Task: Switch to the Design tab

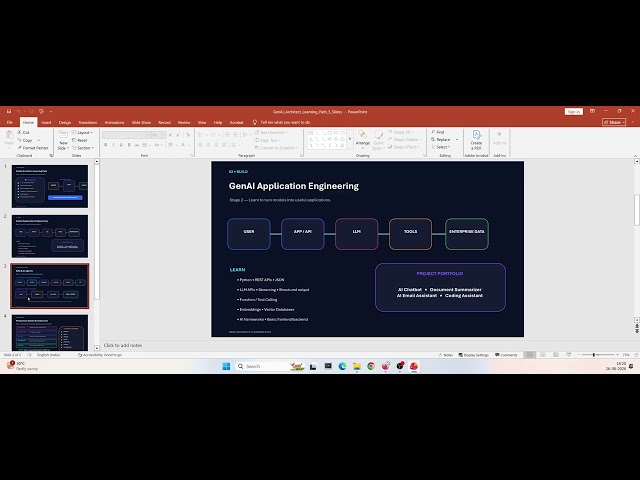Action: [x=64, y=122]
